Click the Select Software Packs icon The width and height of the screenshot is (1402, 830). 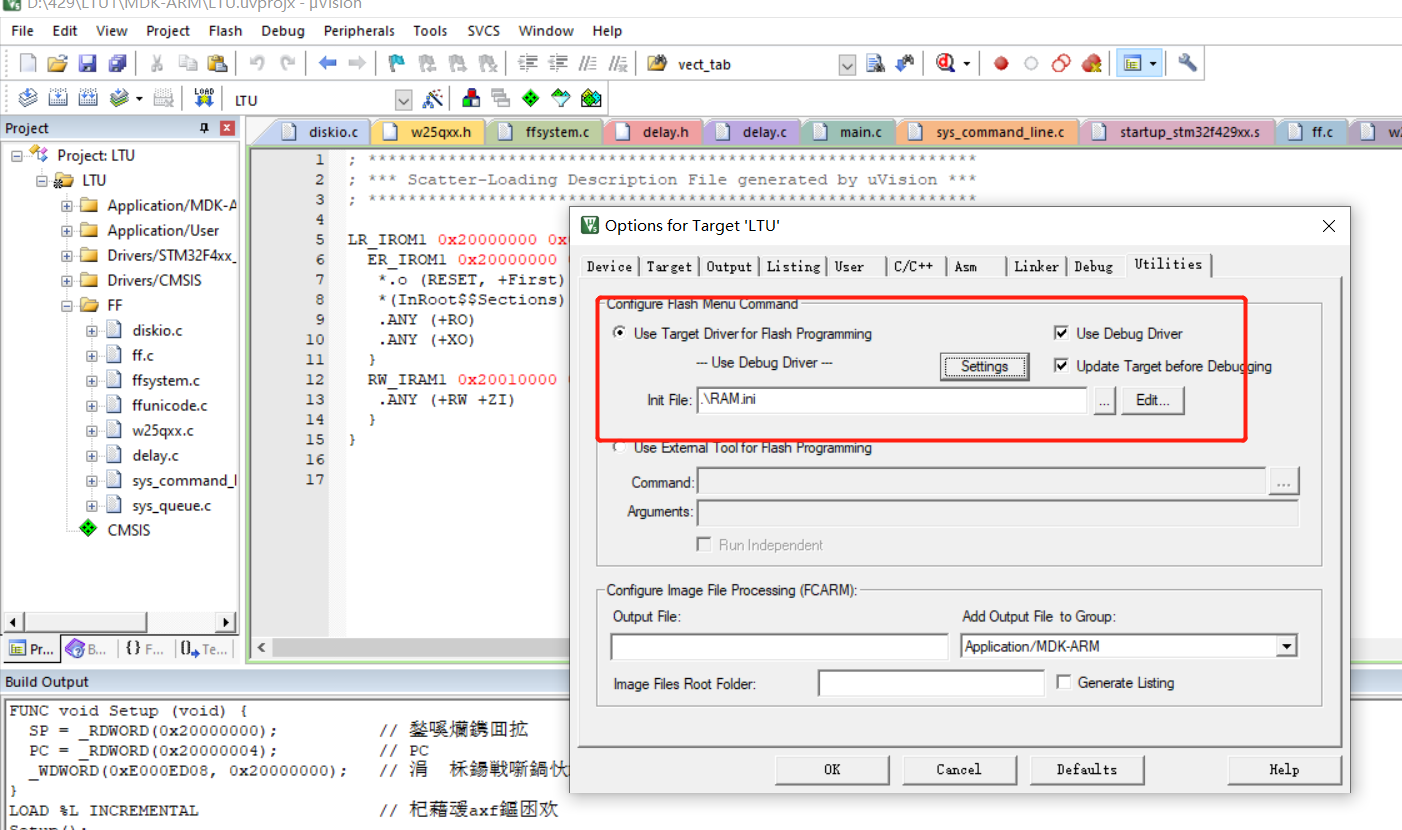(561, 98)
